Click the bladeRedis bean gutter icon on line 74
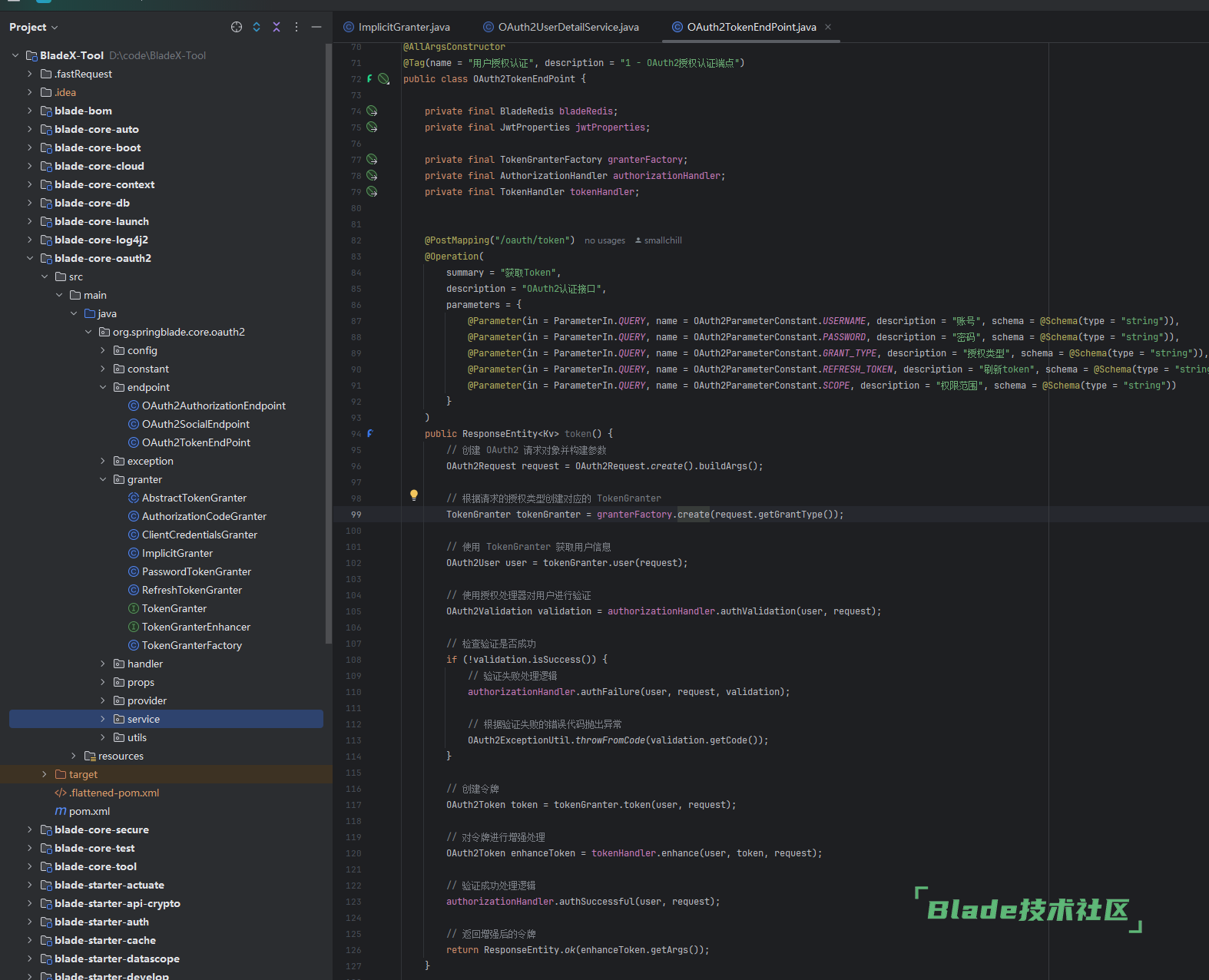This screenshot has width=1209, height=980. point(372,111)
